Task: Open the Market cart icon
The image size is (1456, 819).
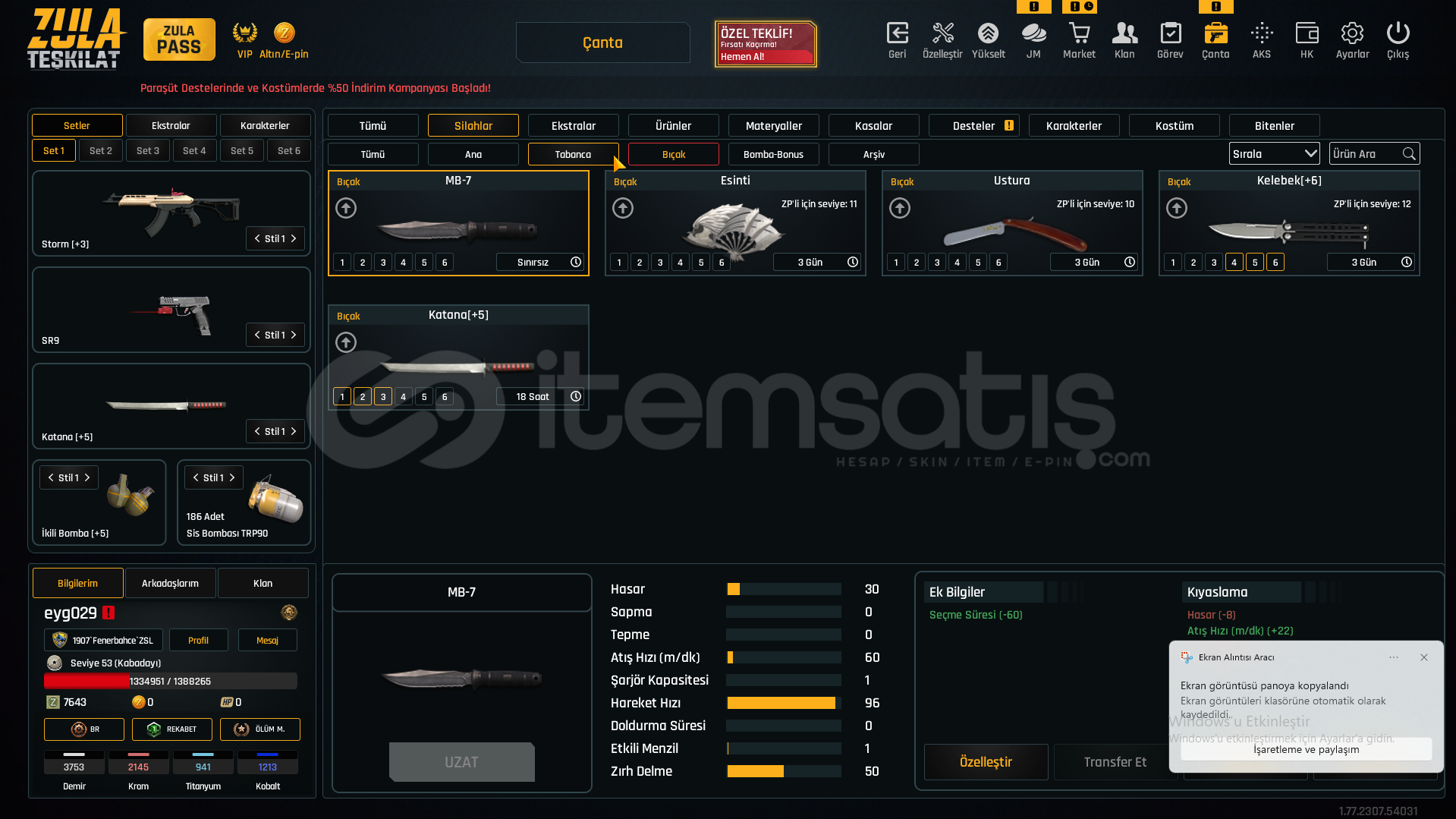Action: coord(1079,33)
